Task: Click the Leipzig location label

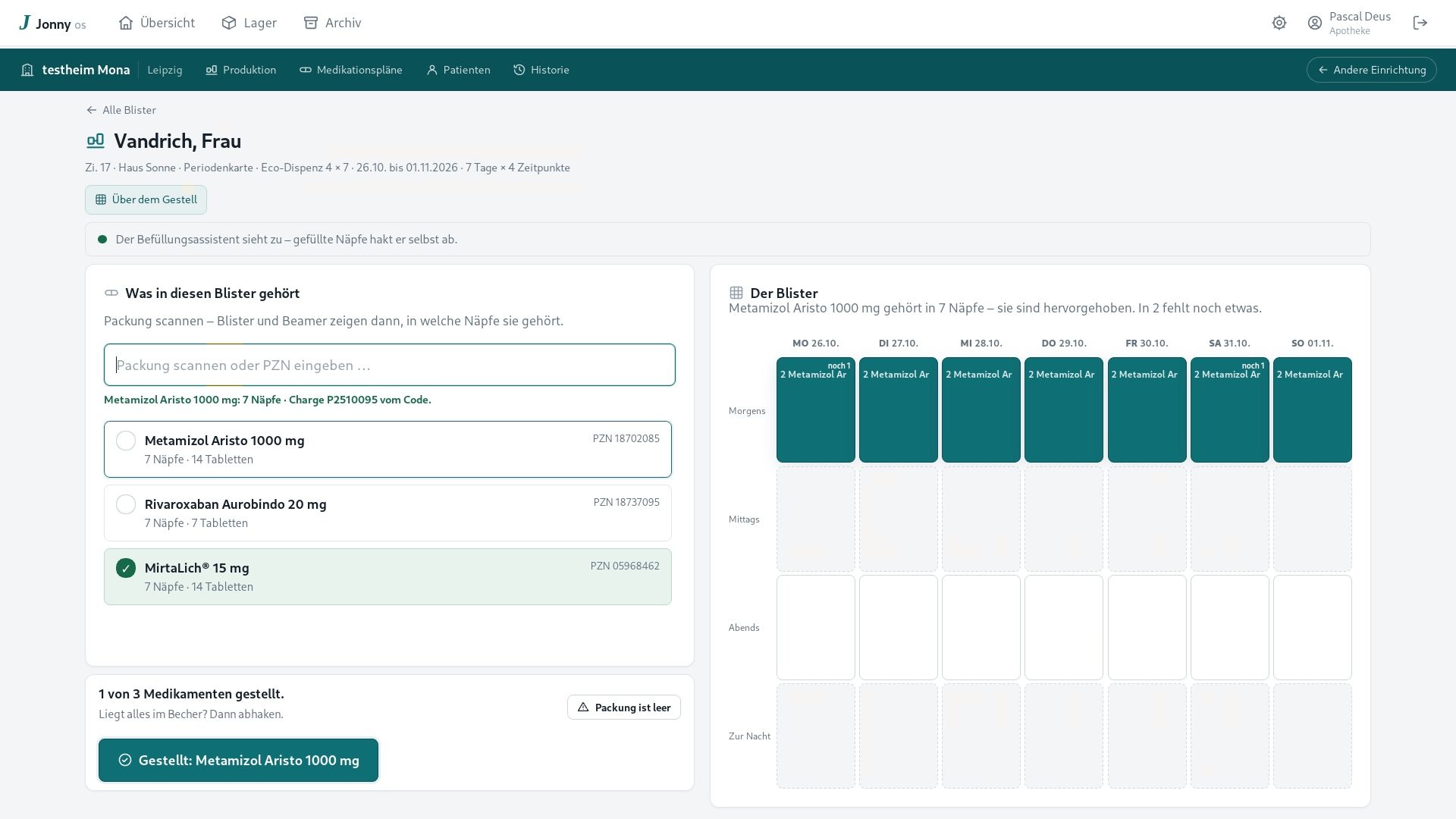Action: [165, 70]
